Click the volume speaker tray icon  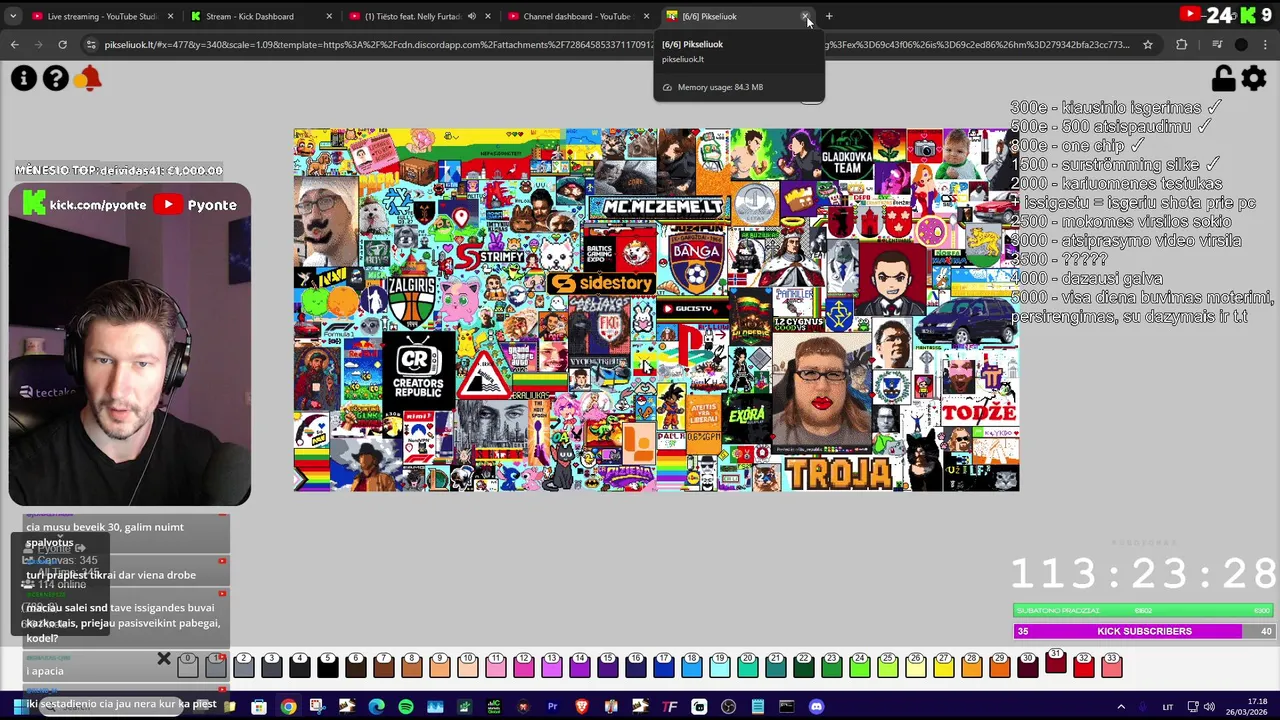click(1209, 707)
